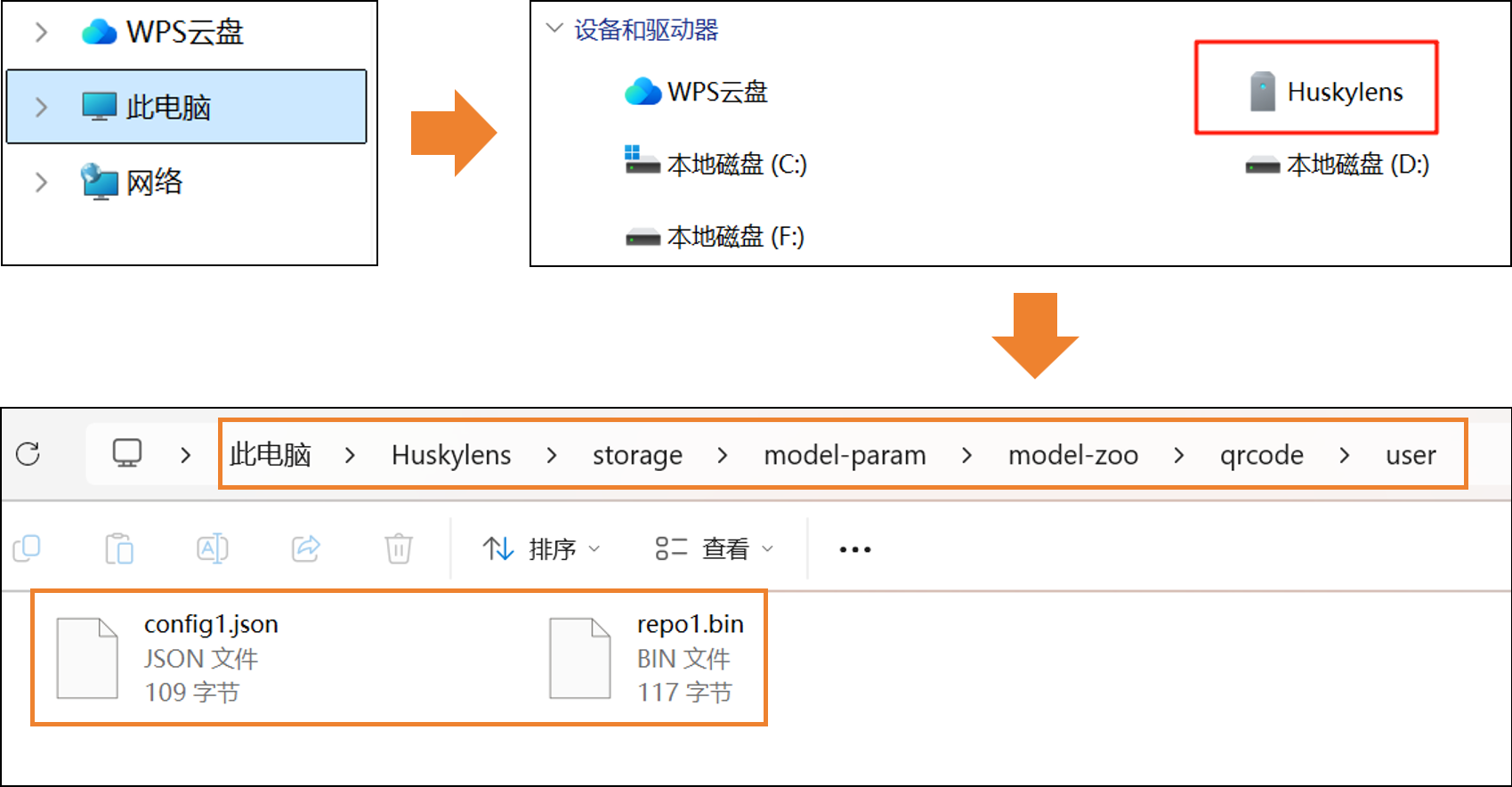1512x787 pixels.
Task: Open the 查看 view dropdown
Action: [x=714, y=549]
